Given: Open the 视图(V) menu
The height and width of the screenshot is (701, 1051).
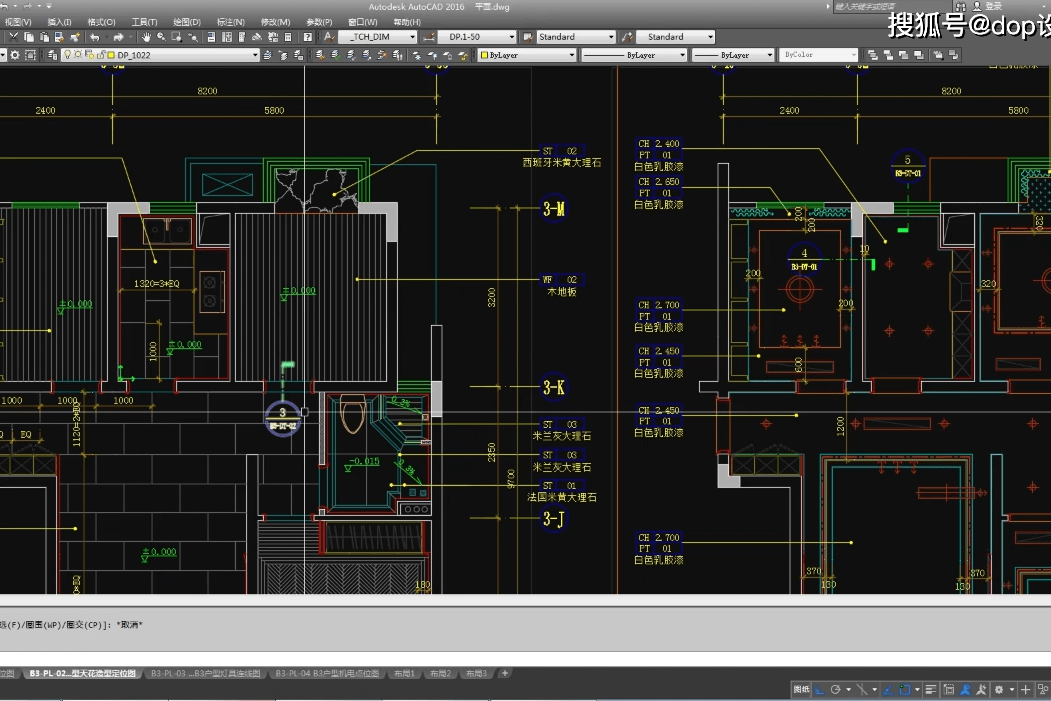Looking at the screenshot, I should [x=18, y=22].
